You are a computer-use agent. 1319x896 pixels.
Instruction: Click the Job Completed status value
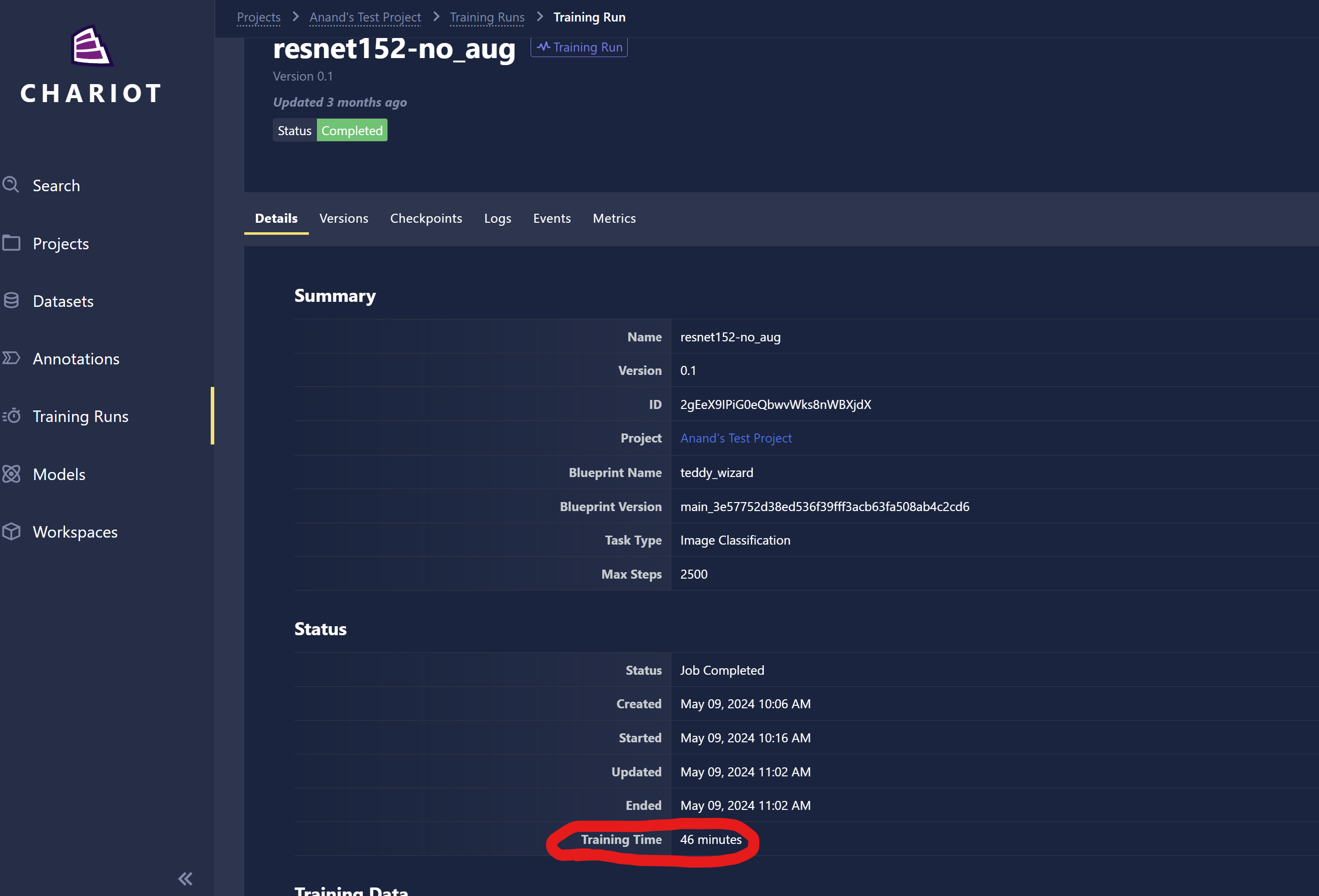tap(722, 670)
